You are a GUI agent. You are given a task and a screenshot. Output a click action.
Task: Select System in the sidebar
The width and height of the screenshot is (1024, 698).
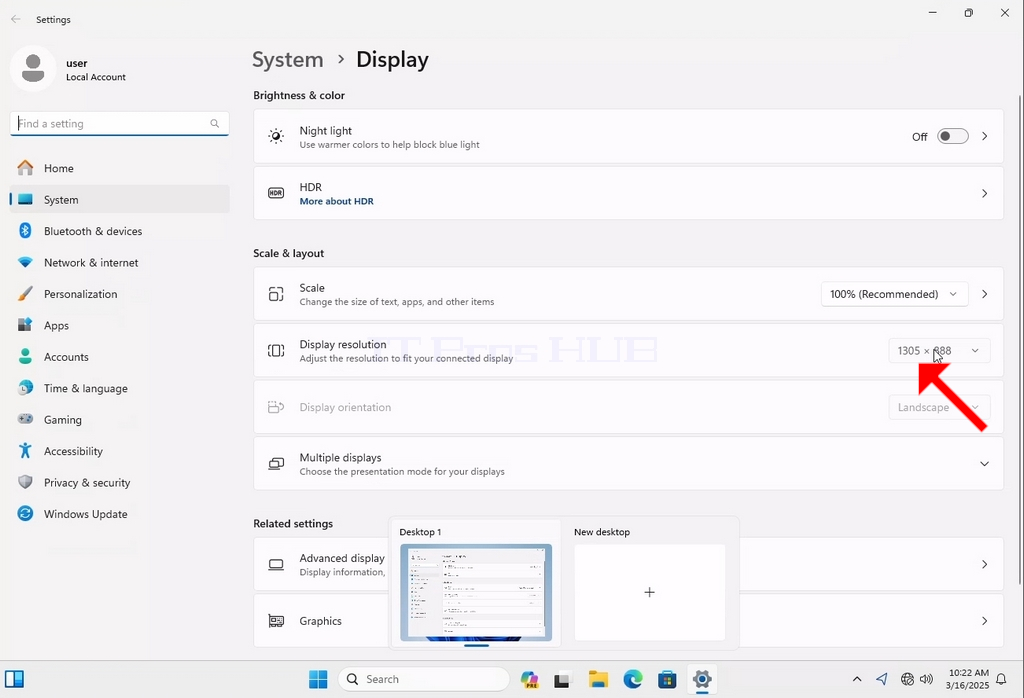(x=120, y=200)
